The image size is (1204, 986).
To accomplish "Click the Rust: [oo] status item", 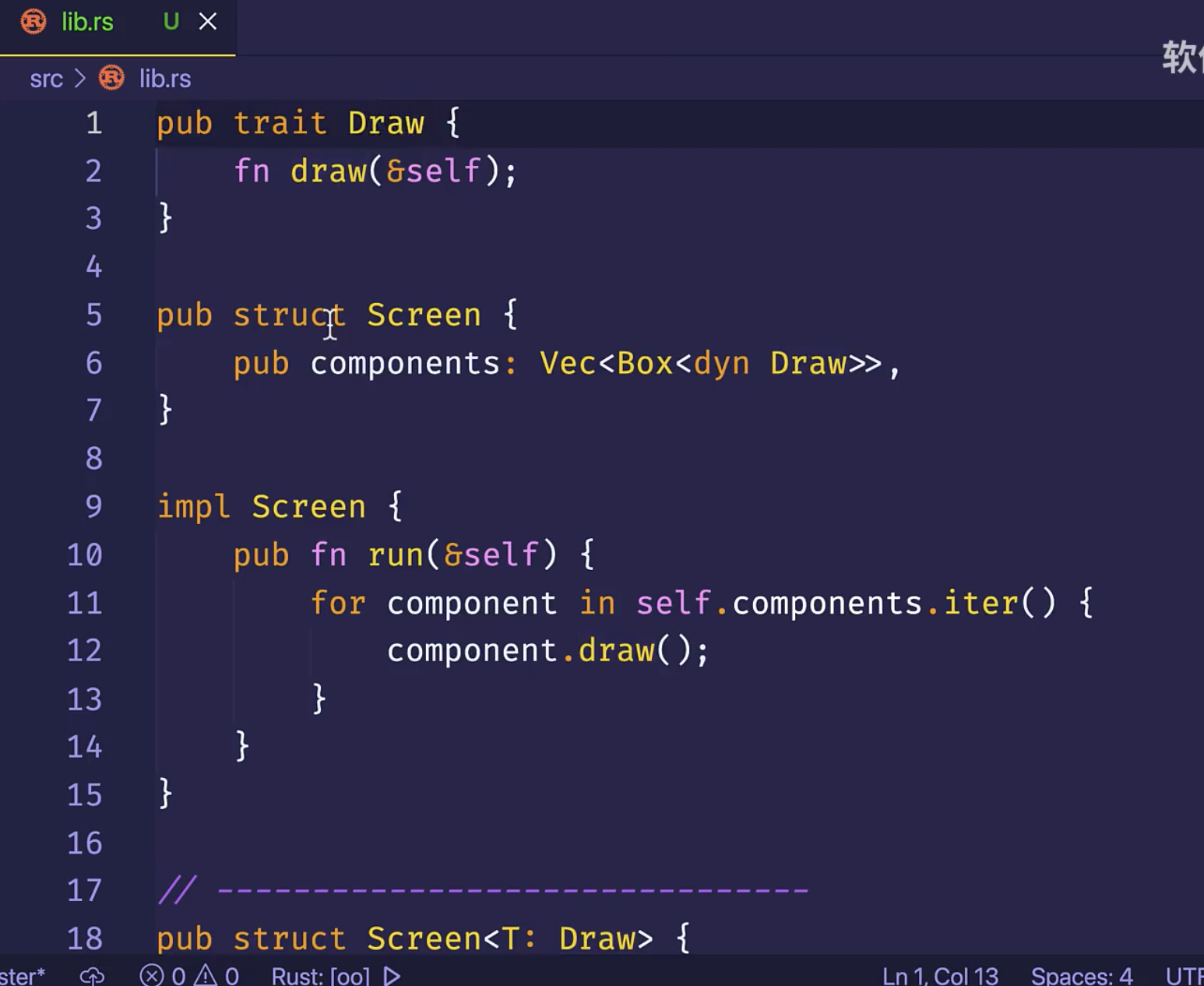I will pos(320,975).
